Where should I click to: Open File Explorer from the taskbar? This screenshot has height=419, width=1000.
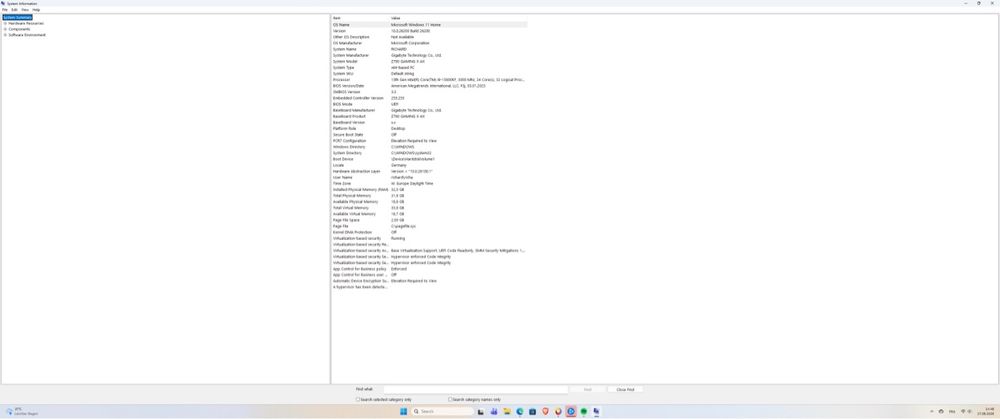click(x=507, y=411)
